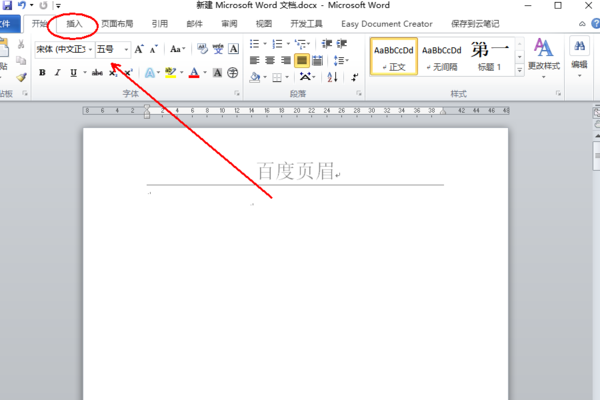Apply the 无间隔 style
This screenshot has width=600, height=400.
tap(442, 56)
